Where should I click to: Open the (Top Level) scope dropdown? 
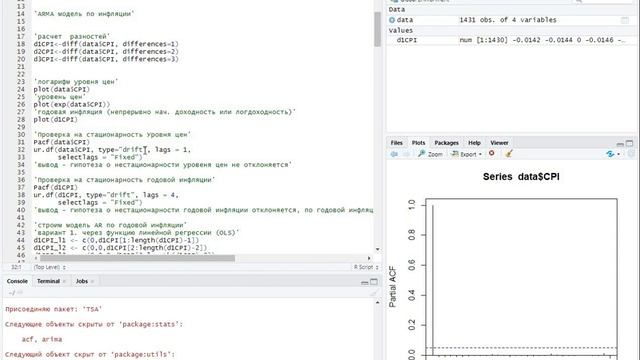tap(49, 267)
